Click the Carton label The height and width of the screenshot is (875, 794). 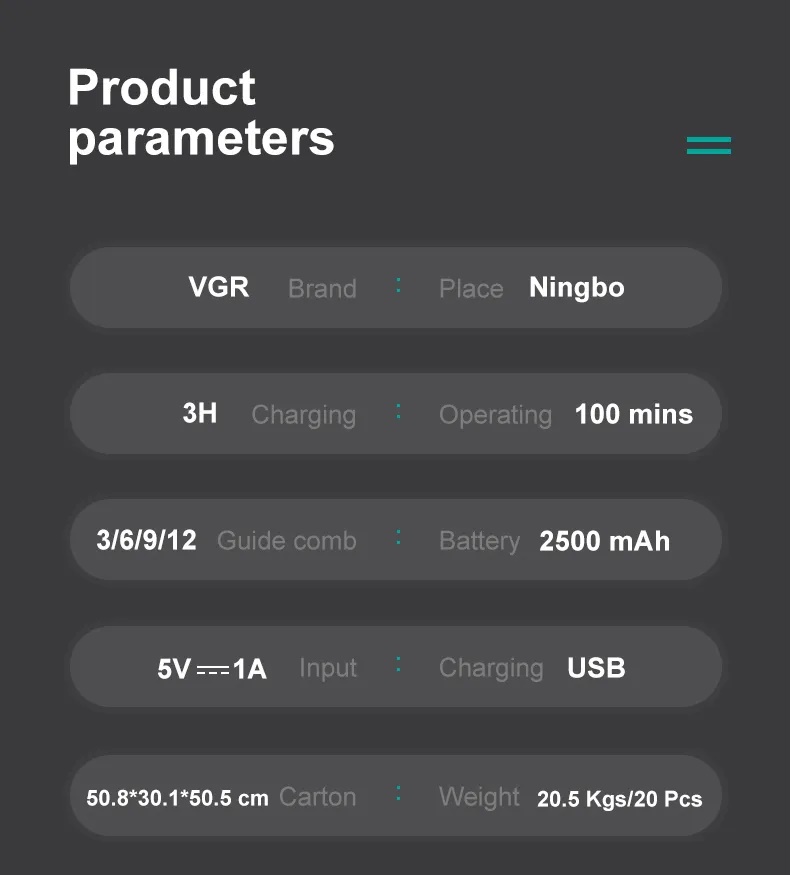317,797
